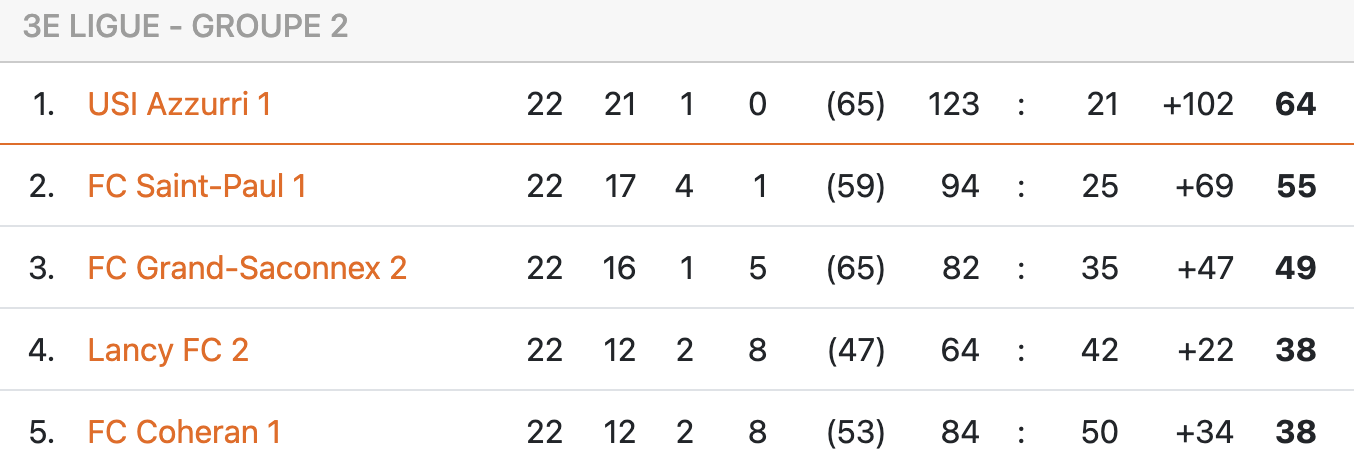Viewport: 1354px width, 466px height.
Task: Click the (59) value in FC Saint-Paul row
Action: pos(855,186)
